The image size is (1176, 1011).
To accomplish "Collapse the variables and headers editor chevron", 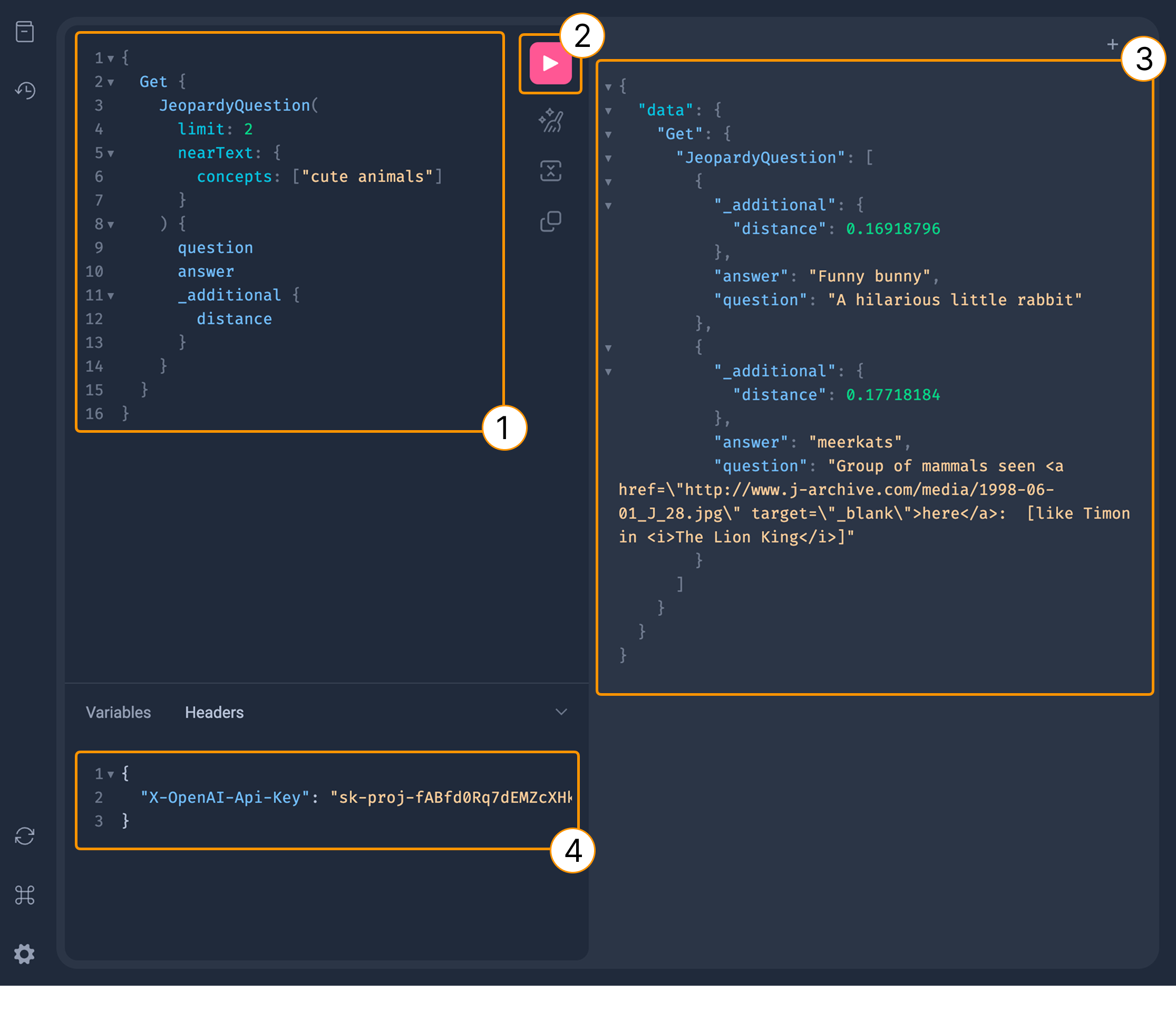I will pos(561,712).
